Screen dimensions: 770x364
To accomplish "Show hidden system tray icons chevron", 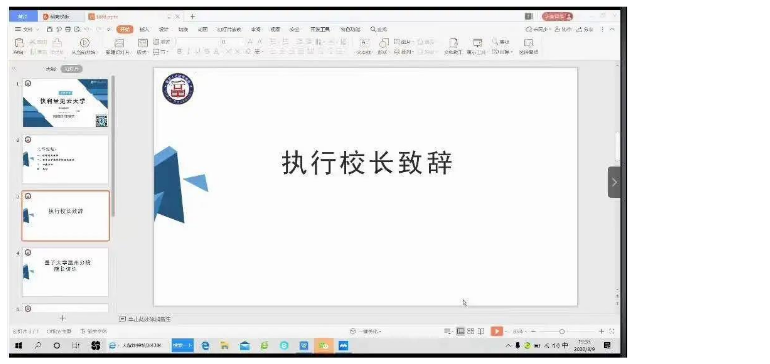I will click(x=508, y=346).
